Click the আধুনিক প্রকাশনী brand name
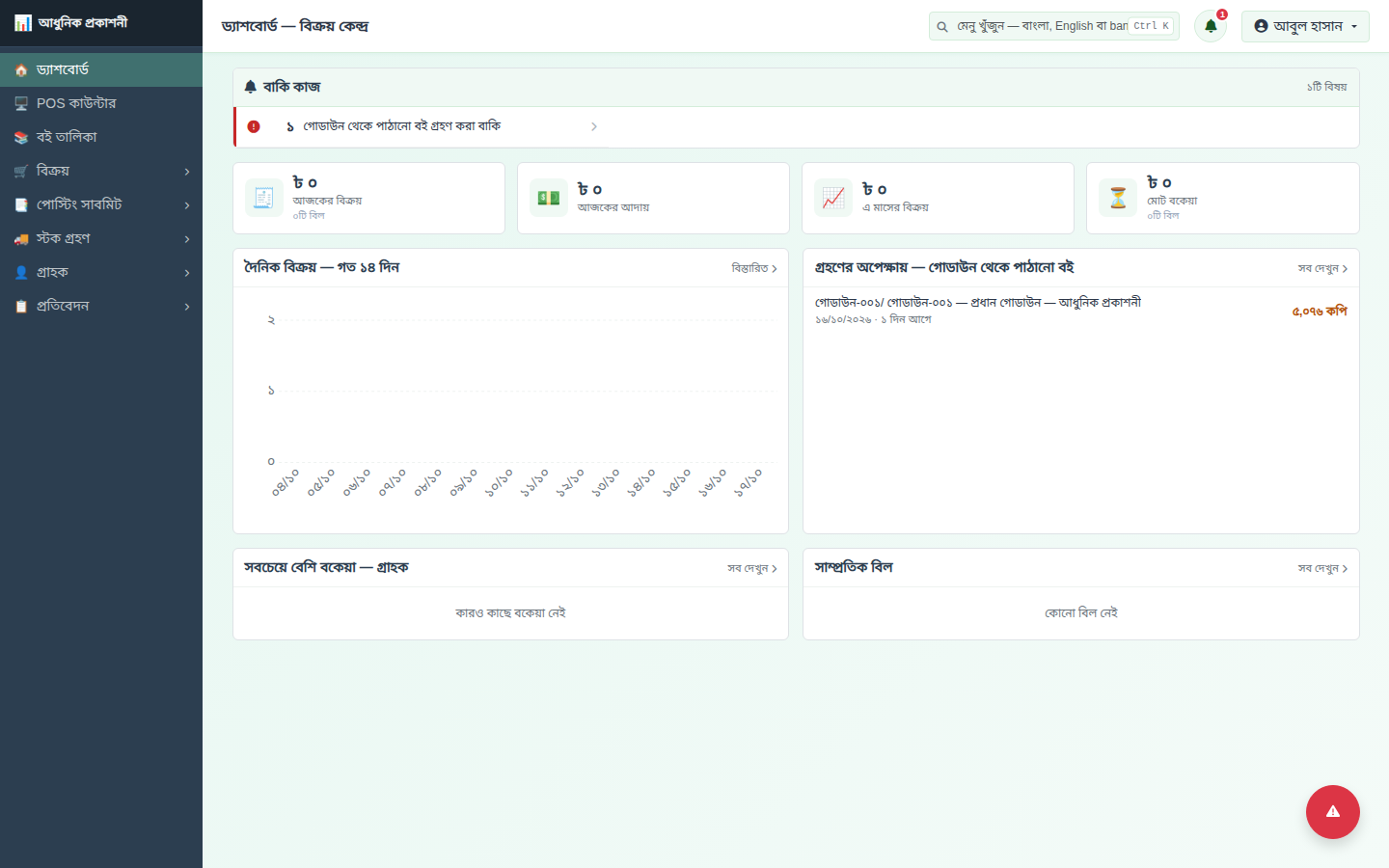 [83, 22]
